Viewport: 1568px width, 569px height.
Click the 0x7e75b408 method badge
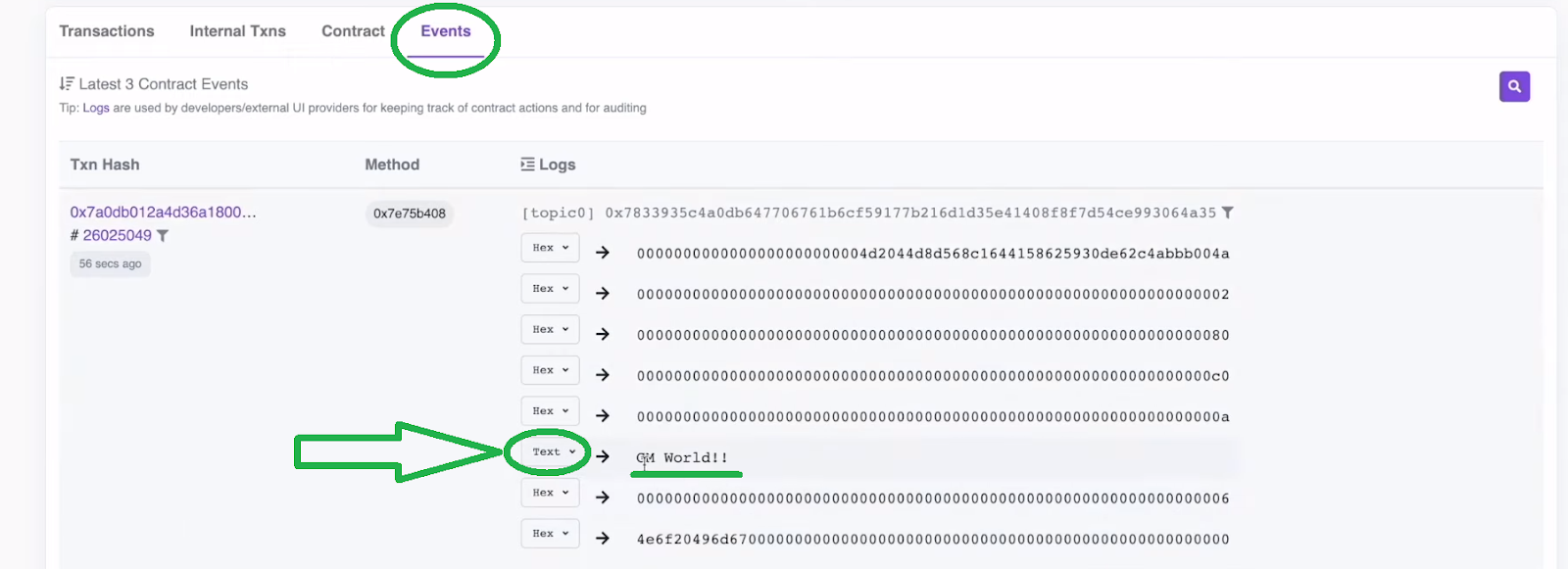410,213
